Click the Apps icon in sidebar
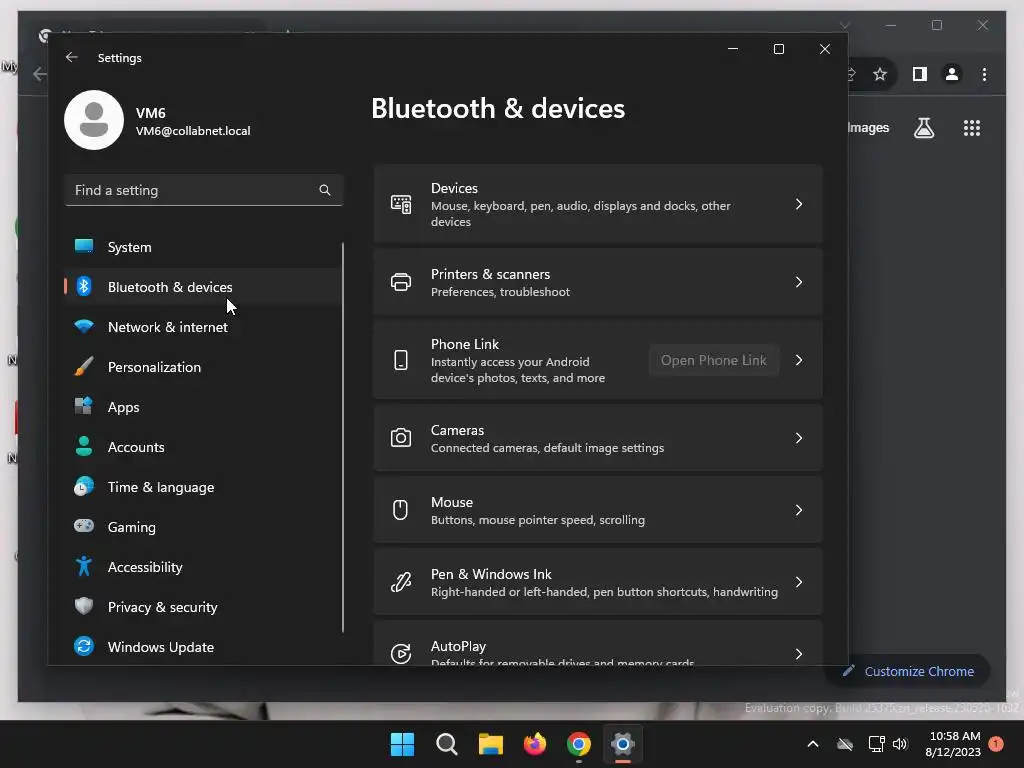This screenshot has height=768, width=1024. pos(84,406)
